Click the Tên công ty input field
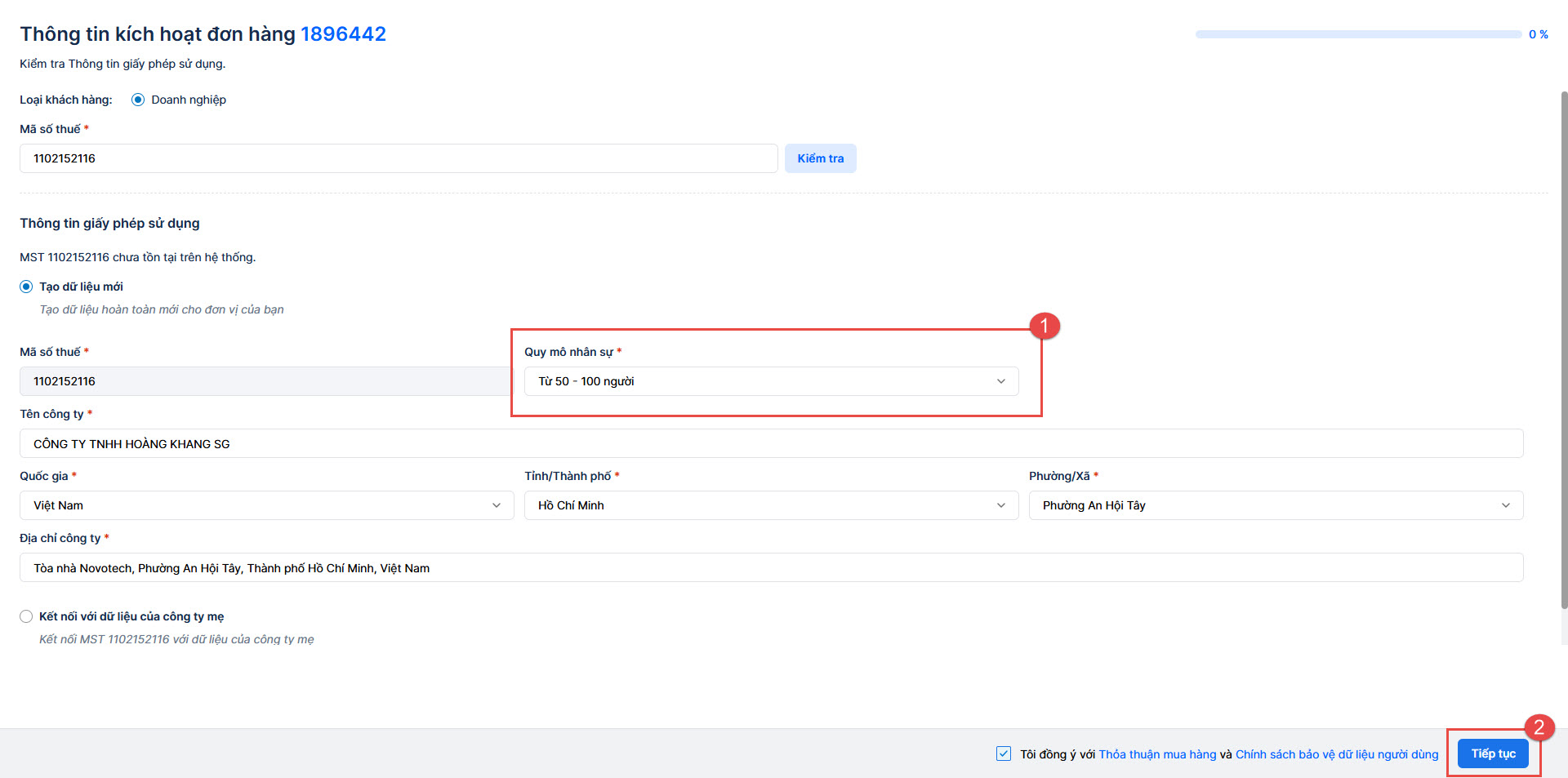The width and height of the screenshot is (1568, 778). click(x=771, y=443)
